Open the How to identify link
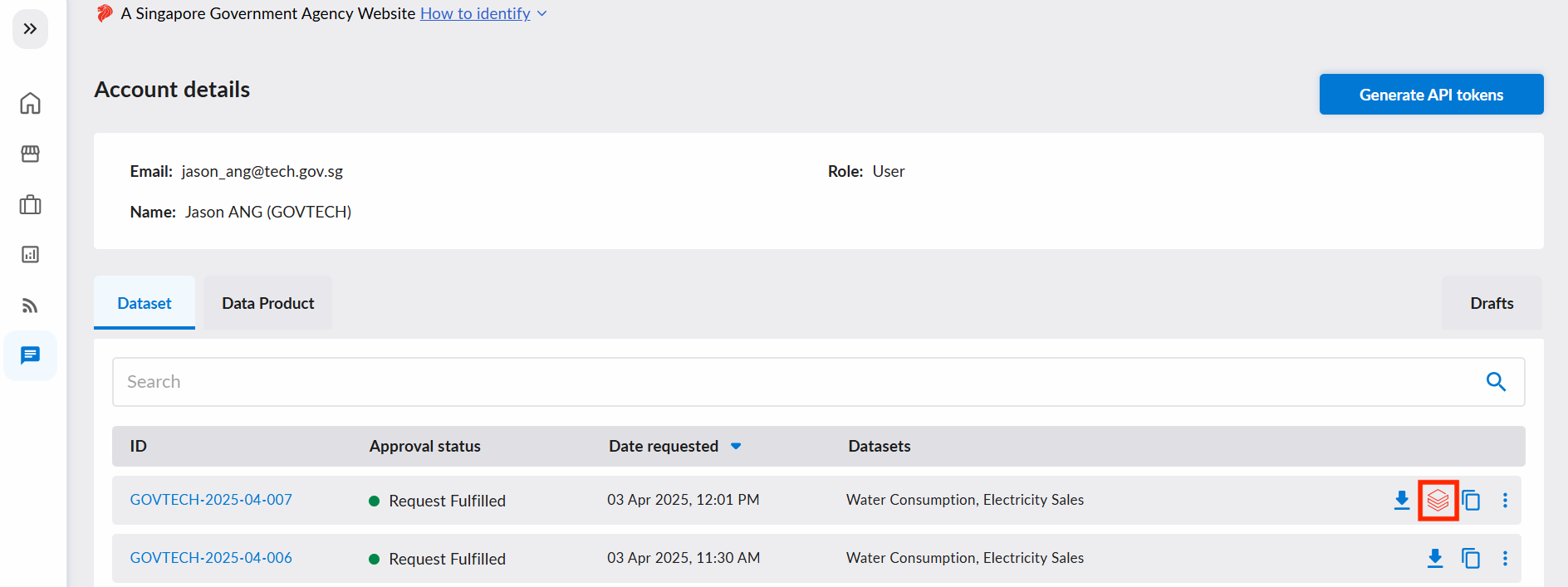Image resolution: width=1568 pixels, height=587 pixels. 475,13
